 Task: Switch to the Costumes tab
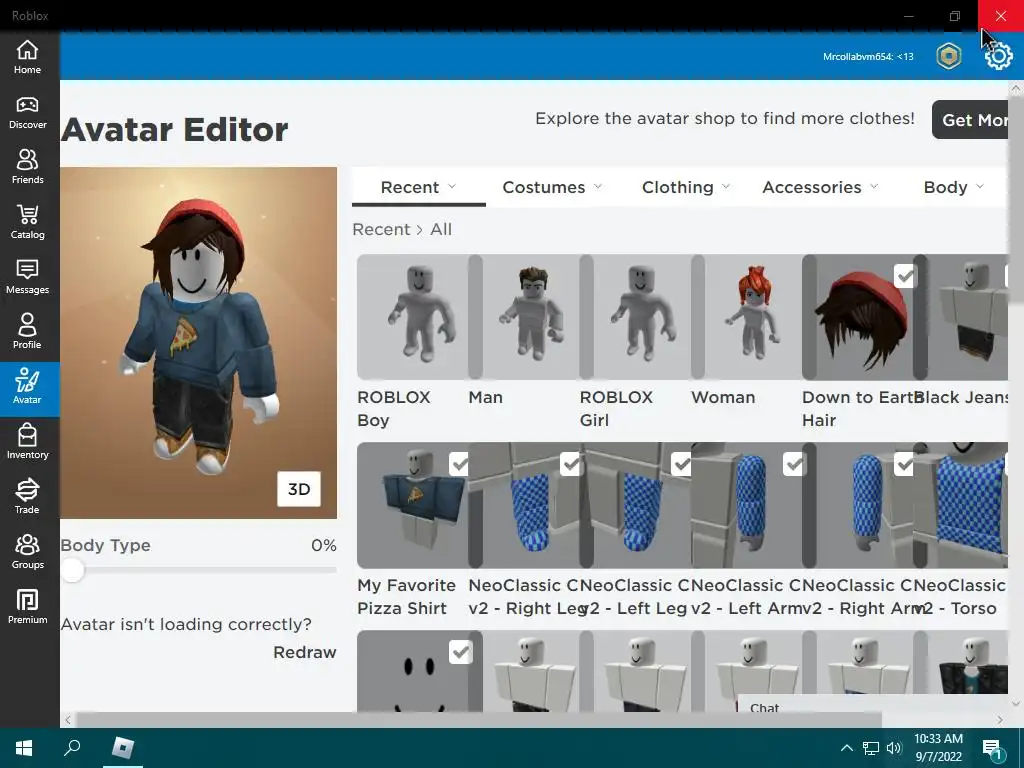coord(543,187)
